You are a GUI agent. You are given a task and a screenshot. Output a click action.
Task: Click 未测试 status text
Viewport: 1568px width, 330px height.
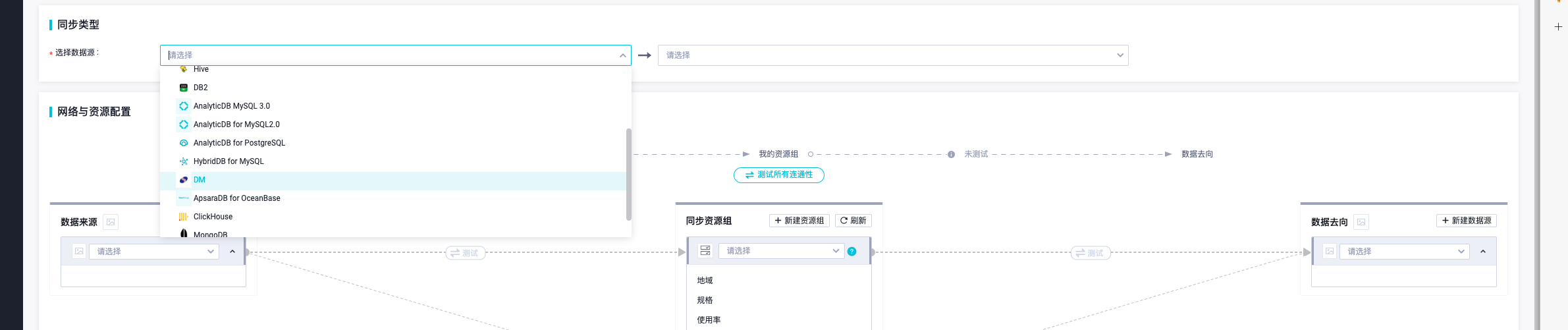point(976,154)
